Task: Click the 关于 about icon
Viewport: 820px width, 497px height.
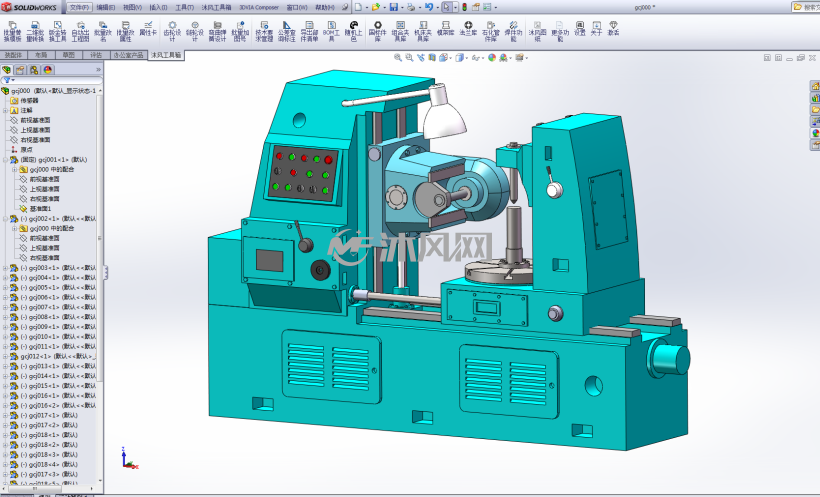Action: tap(596, 28)
